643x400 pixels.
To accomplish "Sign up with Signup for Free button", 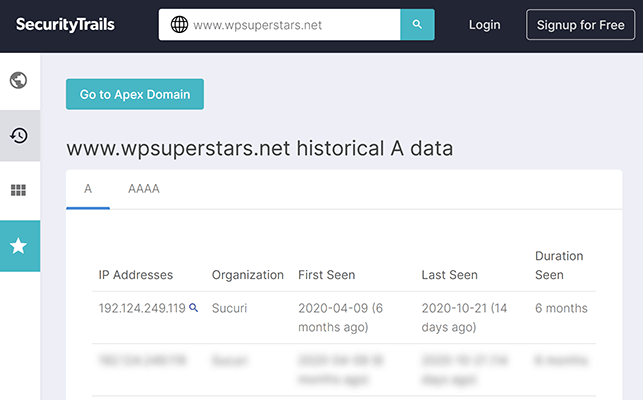I will [580, 25].
